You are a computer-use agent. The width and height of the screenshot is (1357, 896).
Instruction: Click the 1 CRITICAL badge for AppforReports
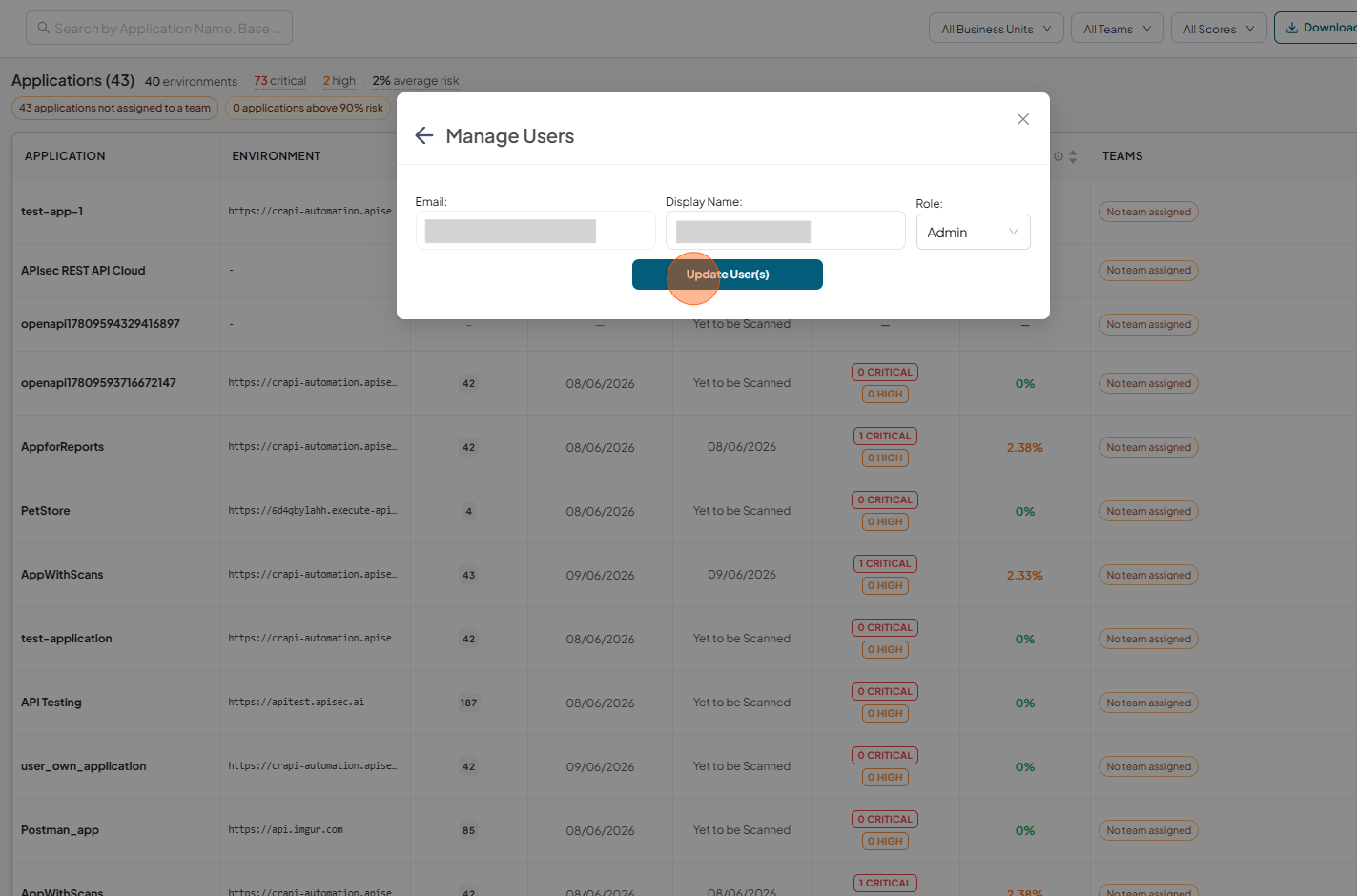(x=885, y=436)
